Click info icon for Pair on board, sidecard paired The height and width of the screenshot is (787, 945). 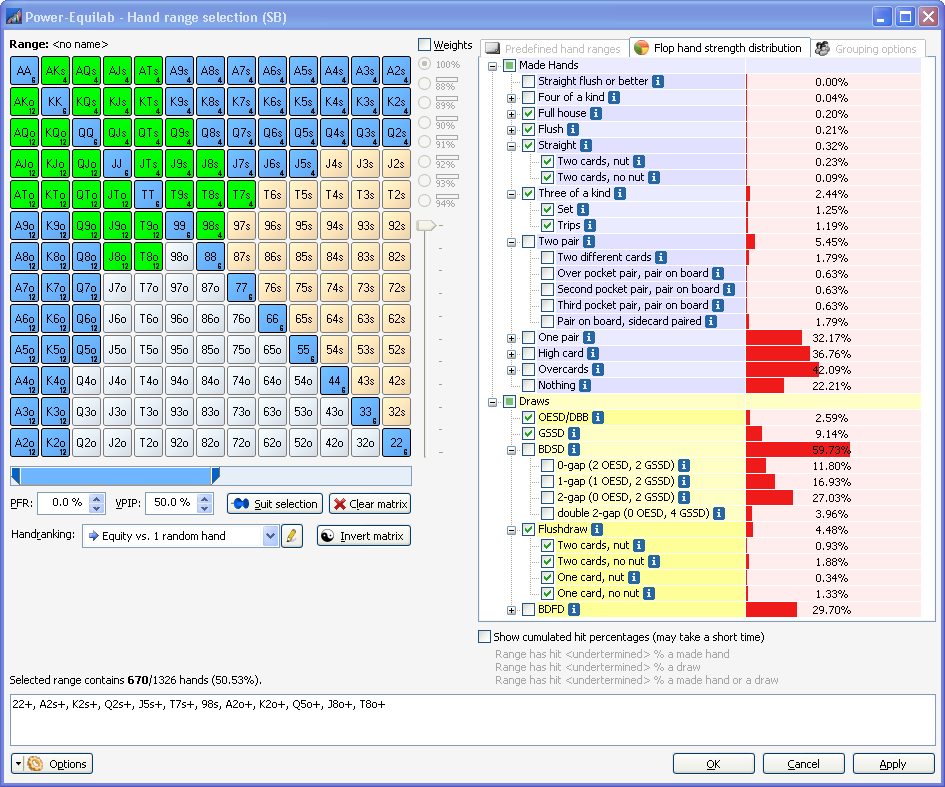click(711, 322)
